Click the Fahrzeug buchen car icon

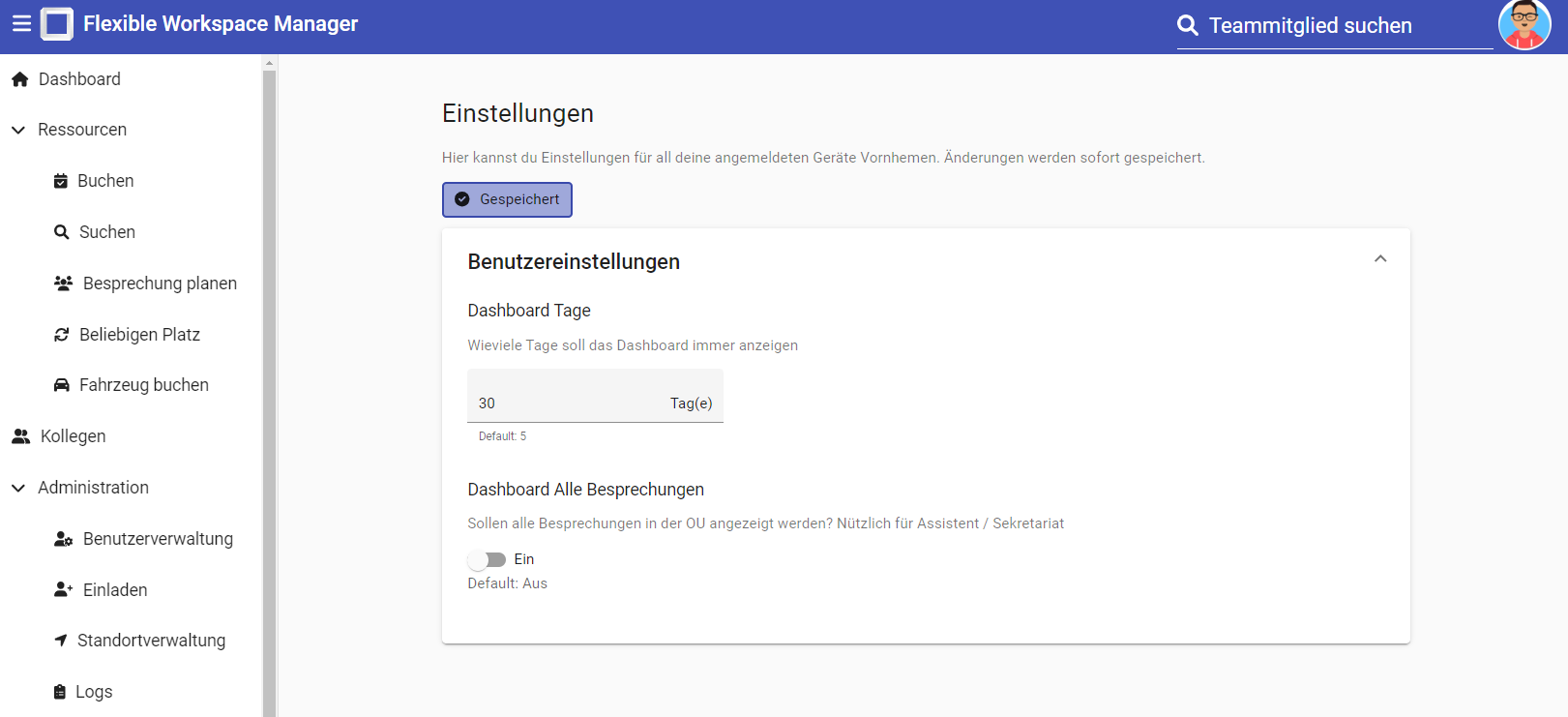(x=62, y=385)
